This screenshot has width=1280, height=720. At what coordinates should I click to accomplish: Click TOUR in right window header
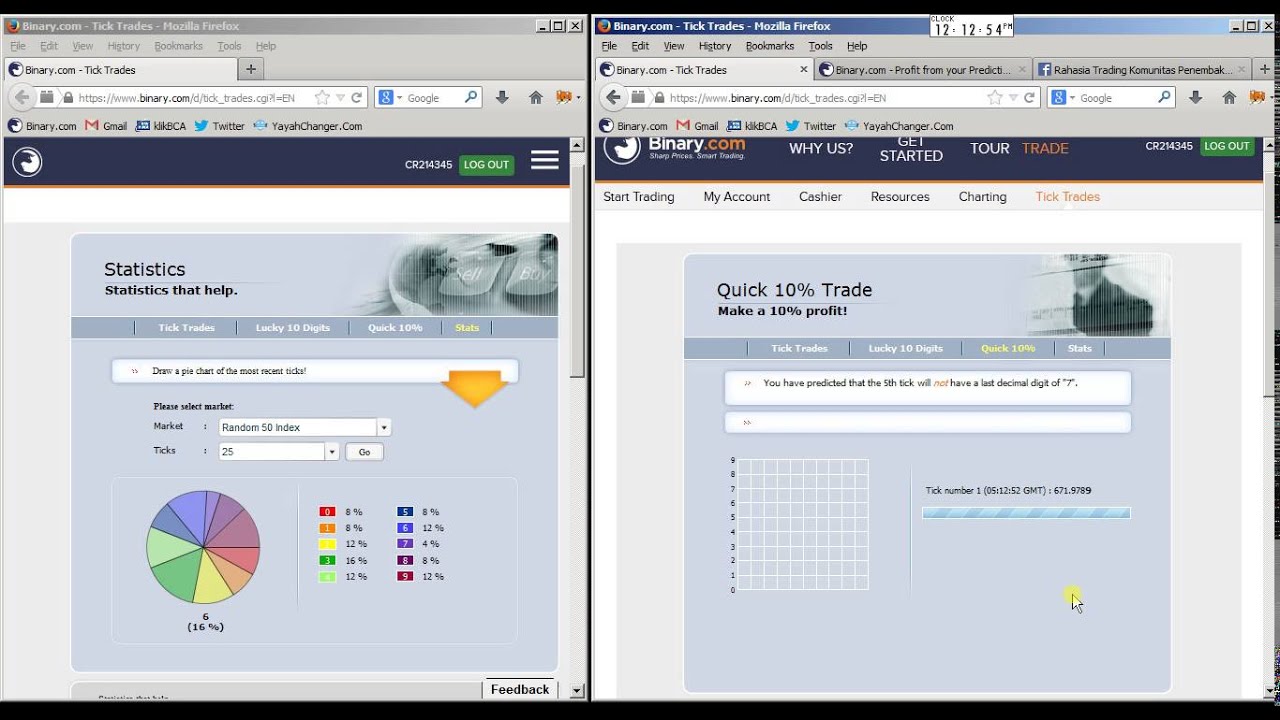(990, 148)
